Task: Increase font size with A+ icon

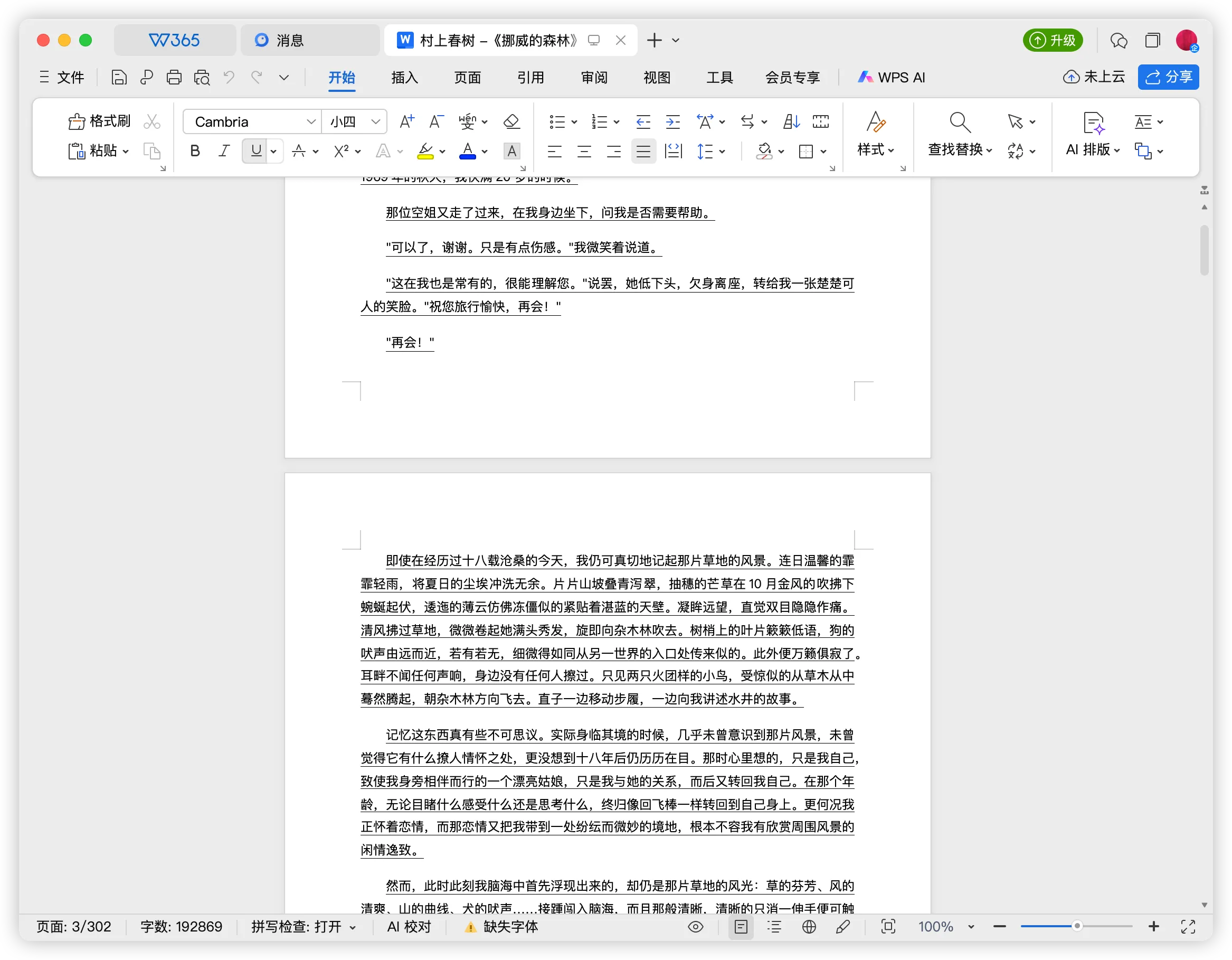Action: click(407, 121)
